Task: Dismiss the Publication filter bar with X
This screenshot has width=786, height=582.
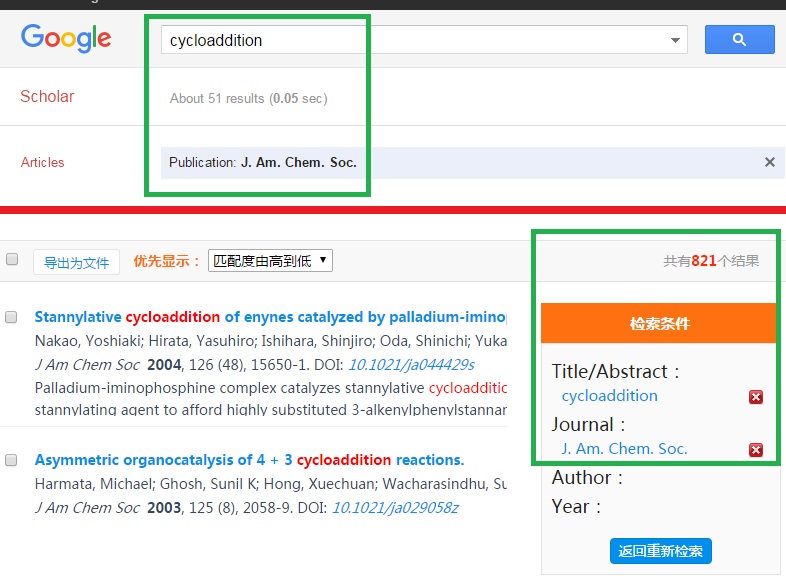Action: click(x=769, y=162)
